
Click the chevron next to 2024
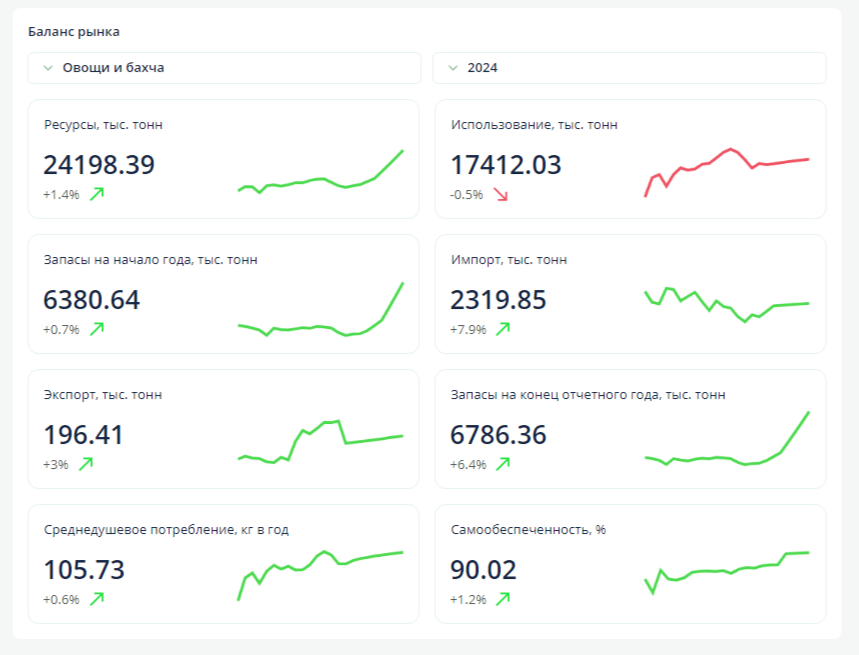click(x=453, y=68)
